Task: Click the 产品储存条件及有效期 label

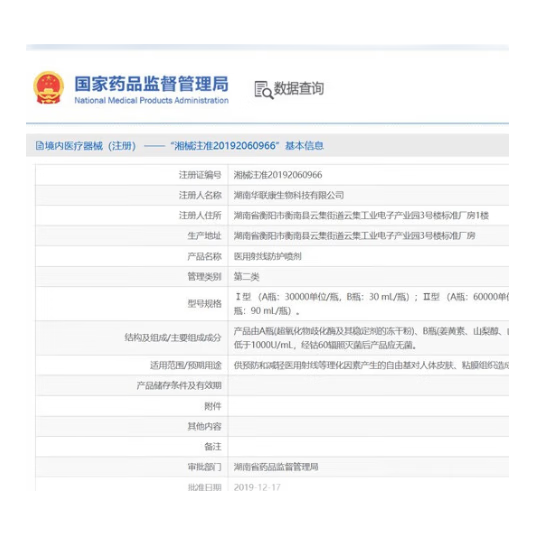Action: pos(179,386)
